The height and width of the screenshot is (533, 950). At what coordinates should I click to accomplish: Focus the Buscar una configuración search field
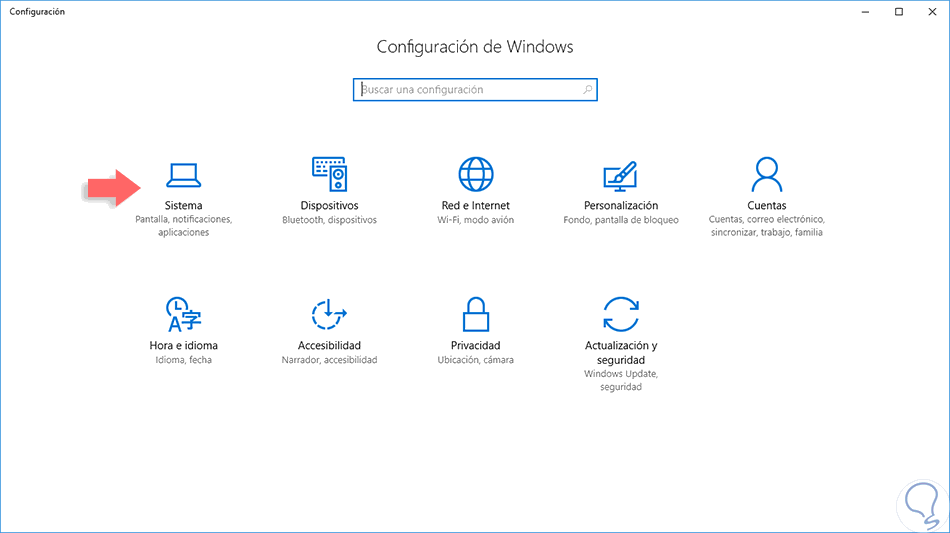point(475,90)
